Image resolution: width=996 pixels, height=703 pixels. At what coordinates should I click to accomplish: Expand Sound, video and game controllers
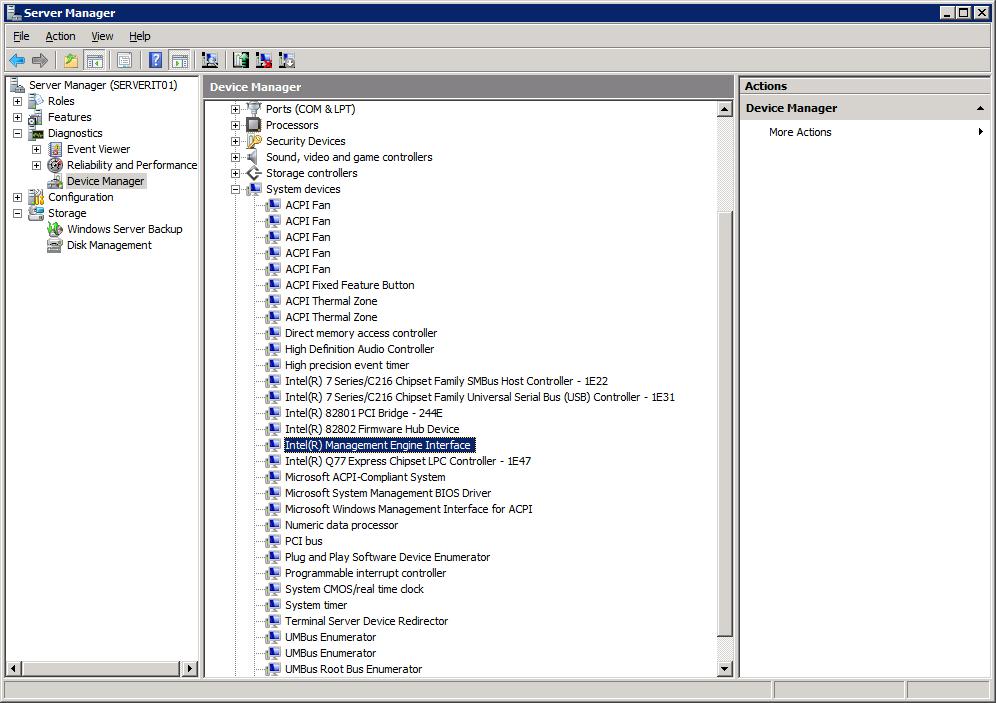tap(236, 157)
